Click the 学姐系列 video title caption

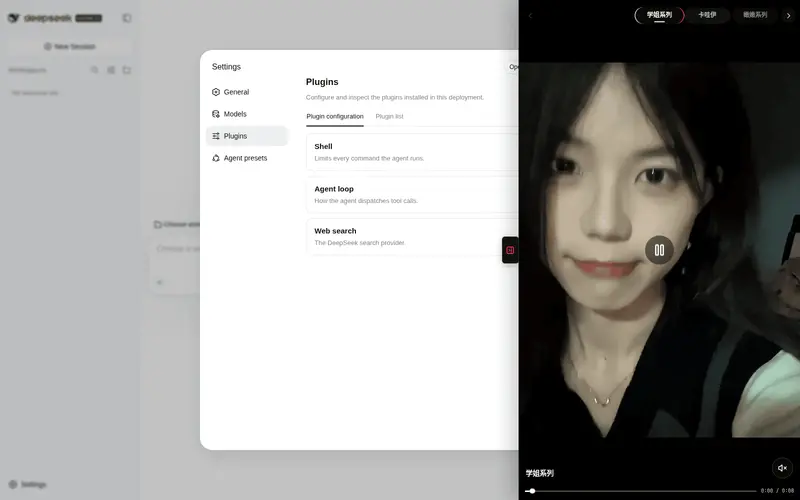pos(540,473)
